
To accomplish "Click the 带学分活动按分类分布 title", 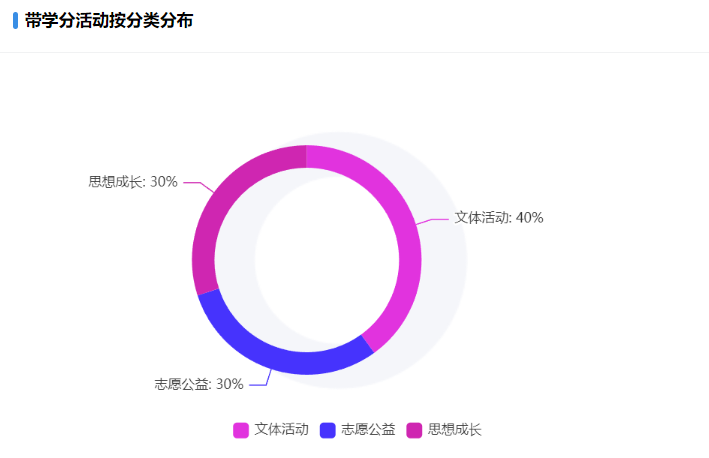I will (109, 21).
